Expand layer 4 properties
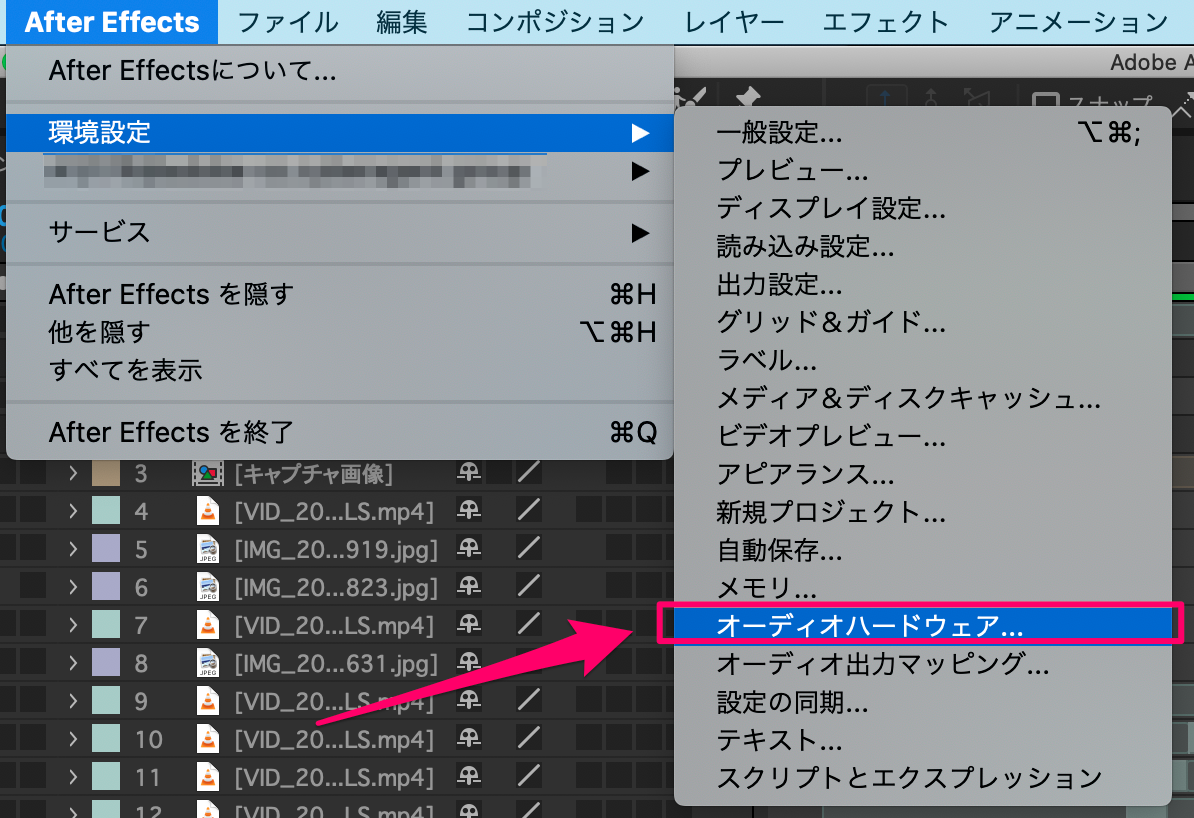Screen dimensions: 1194x818 click(x=73, y=511)
